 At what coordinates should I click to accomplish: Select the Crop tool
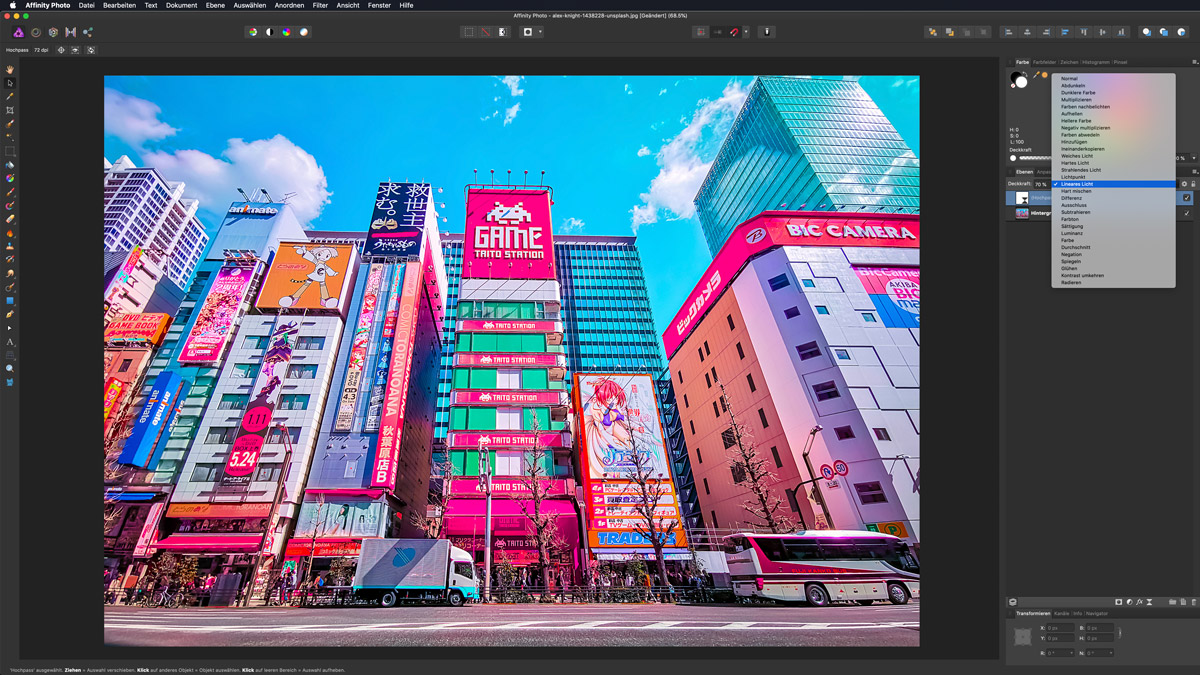pos(10,111)
